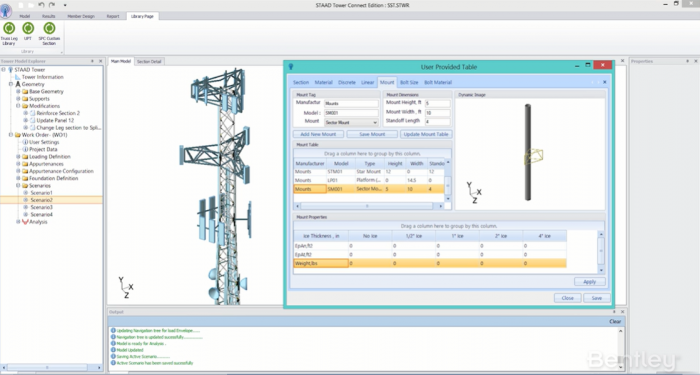
Task: Click the Mount Table horizontal scrollbar
Action: click(367, 206)
